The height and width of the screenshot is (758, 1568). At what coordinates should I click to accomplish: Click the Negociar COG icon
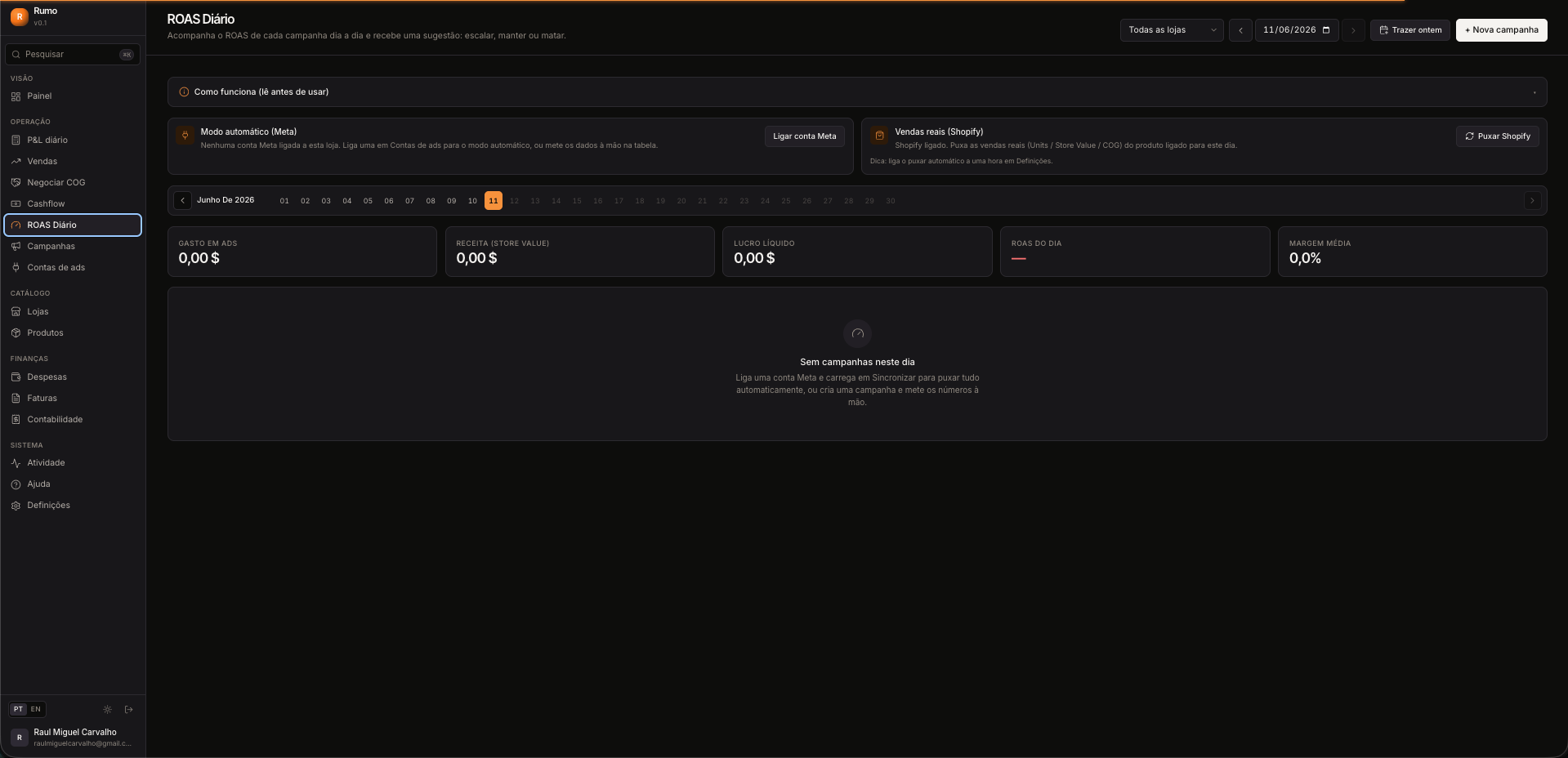click(16, 183)
